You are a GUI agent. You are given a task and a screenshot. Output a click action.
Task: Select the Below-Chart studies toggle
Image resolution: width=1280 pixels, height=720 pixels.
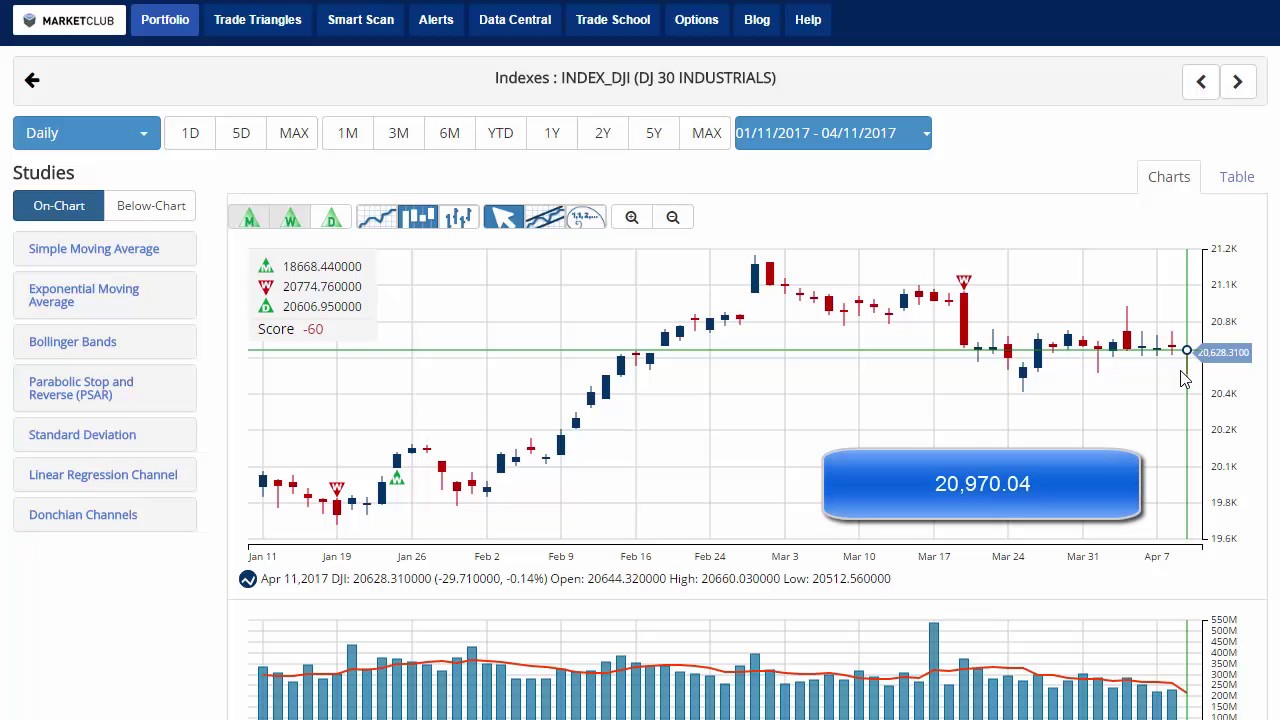coord(151,206)
